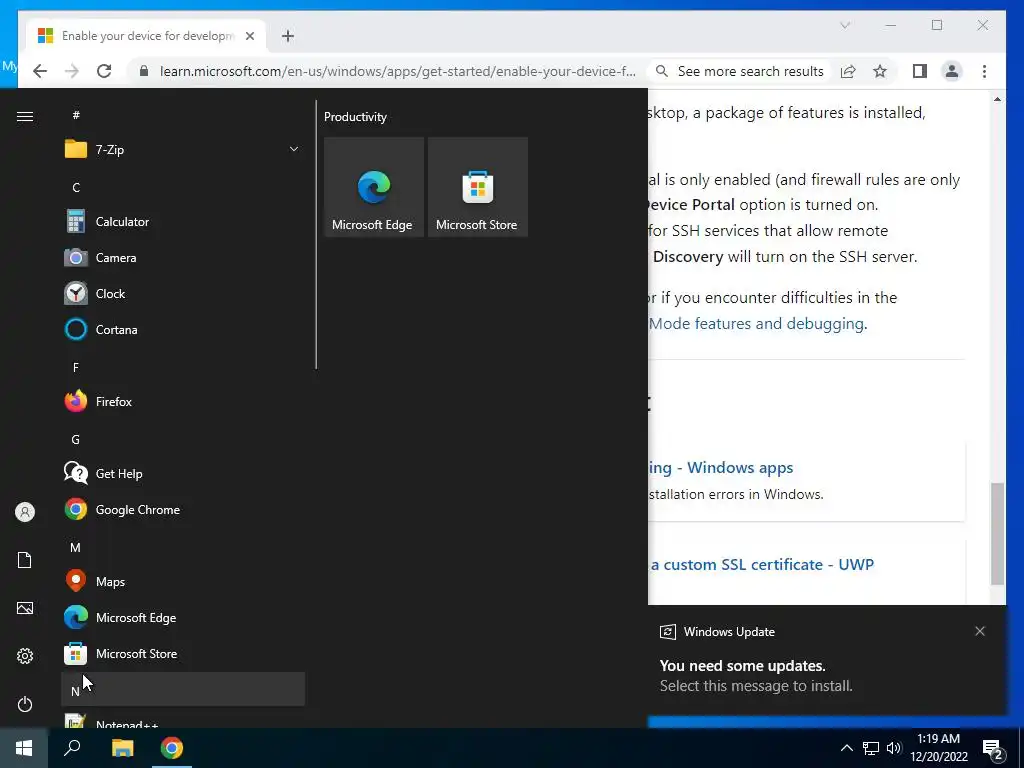1024x768 pixels.
Task: Click the Power button in Start
Action: tap(25, 704)
